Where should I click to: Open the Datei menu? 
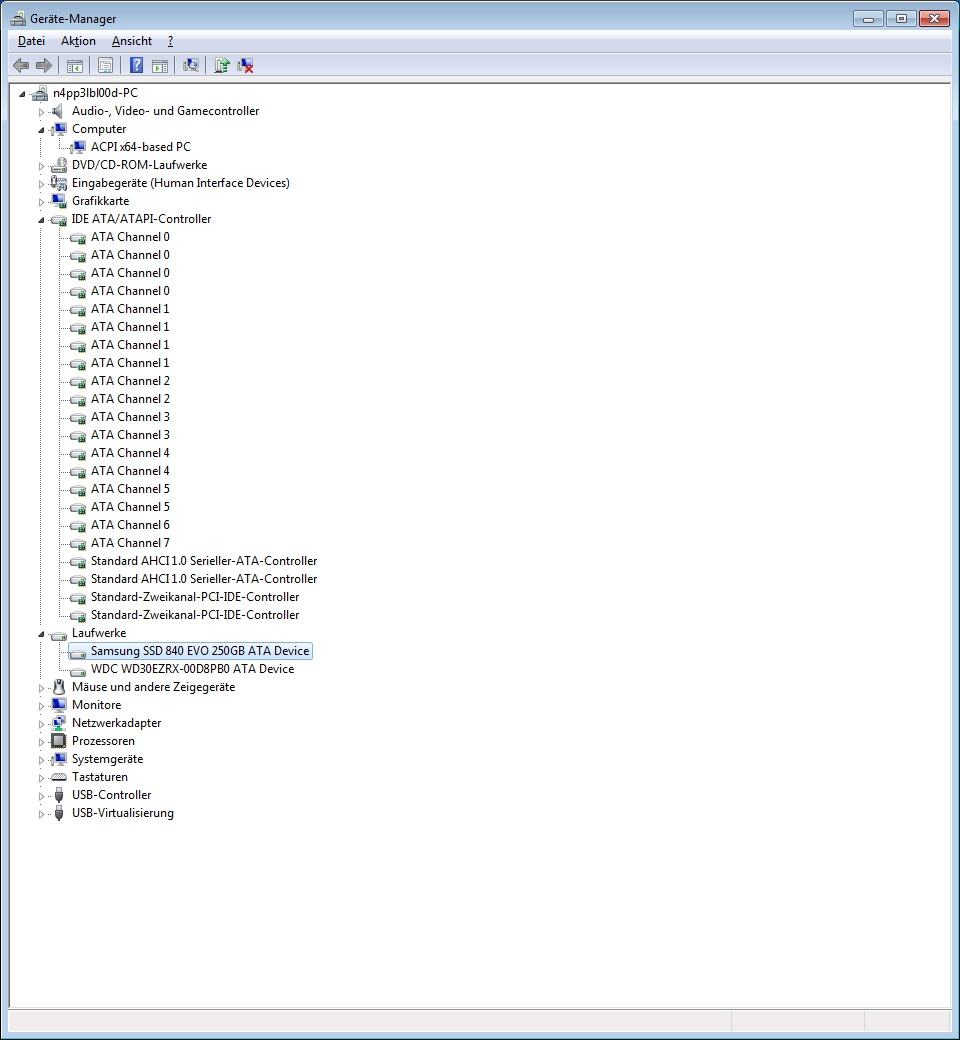click(x=31, y=41)
